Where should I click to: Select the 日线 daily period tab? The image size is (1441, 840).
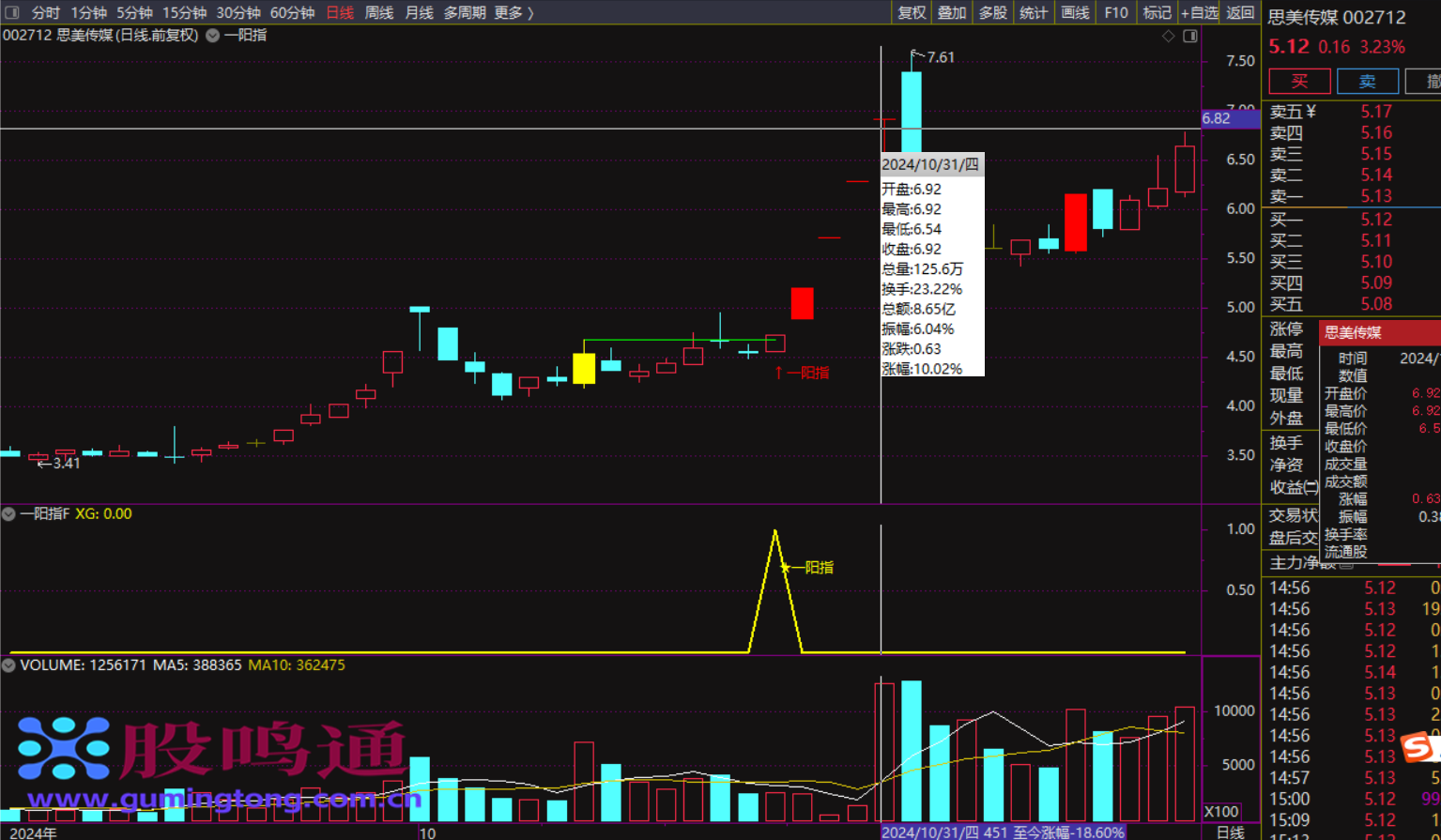[x=340, y=12]
